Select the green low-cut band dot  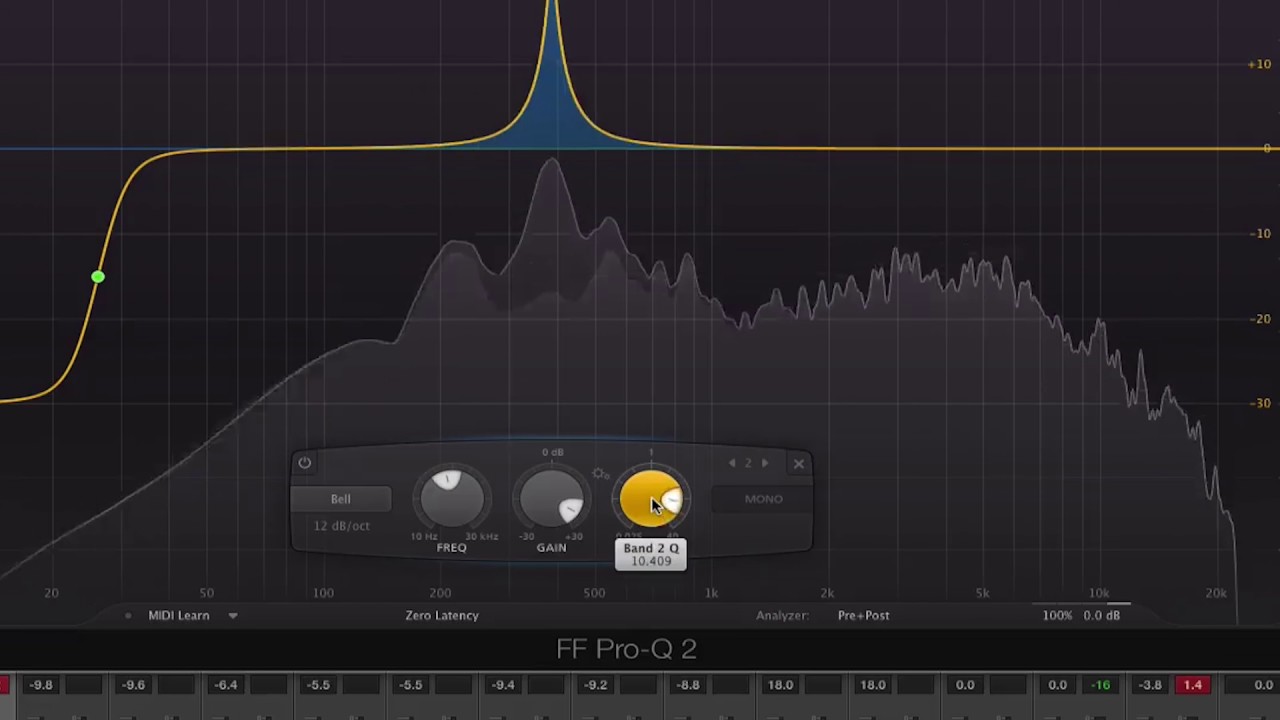tap(97, 277)
